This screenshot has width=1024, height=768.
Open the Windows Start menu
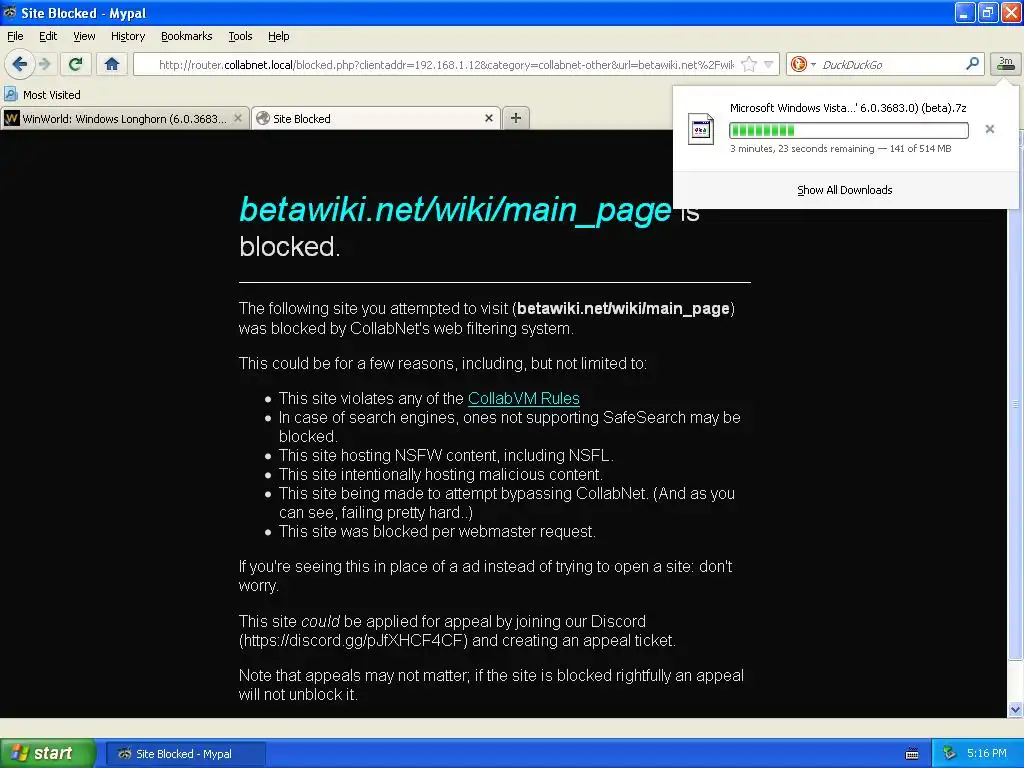[47, 754]
